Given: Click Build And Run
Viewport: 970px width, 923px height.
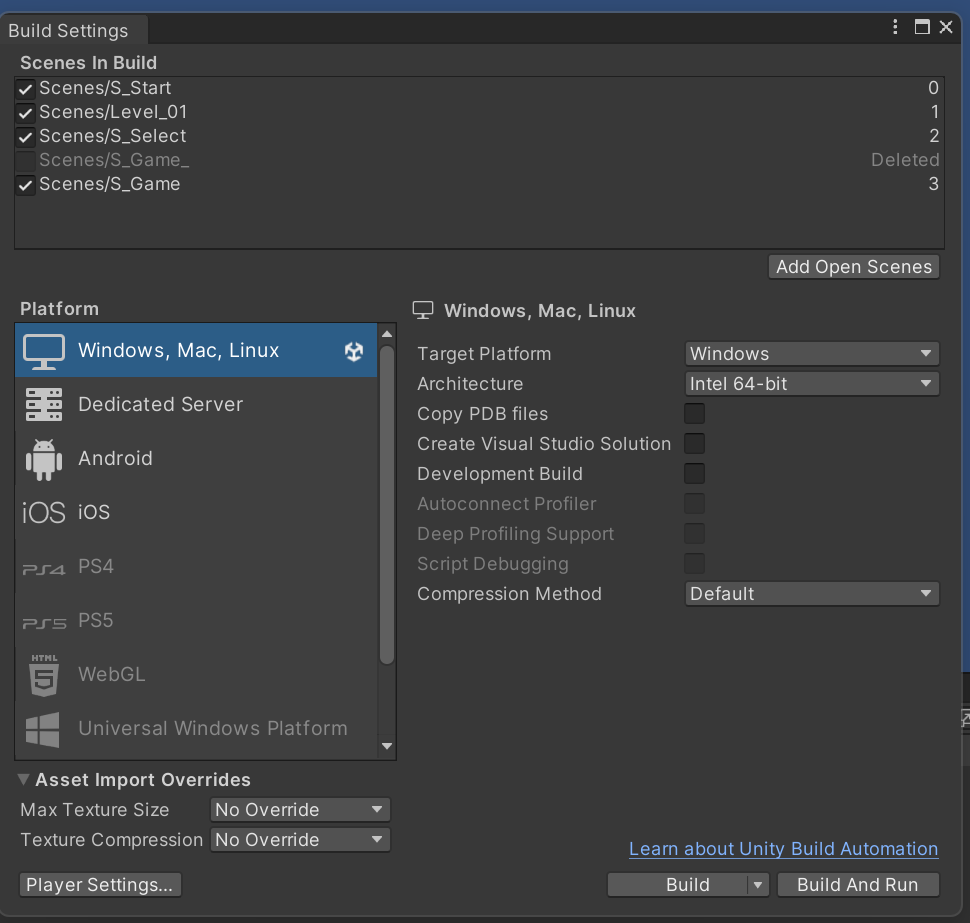Looking at the screenshot, I should [858, 885].
